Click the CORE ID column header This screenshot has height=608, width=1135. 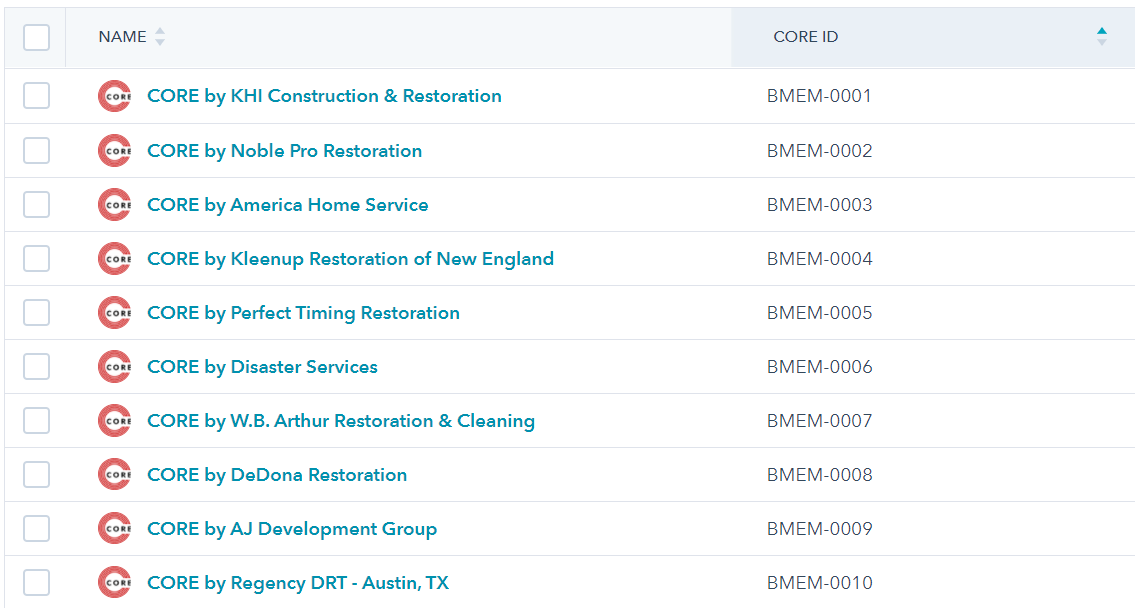805,37
